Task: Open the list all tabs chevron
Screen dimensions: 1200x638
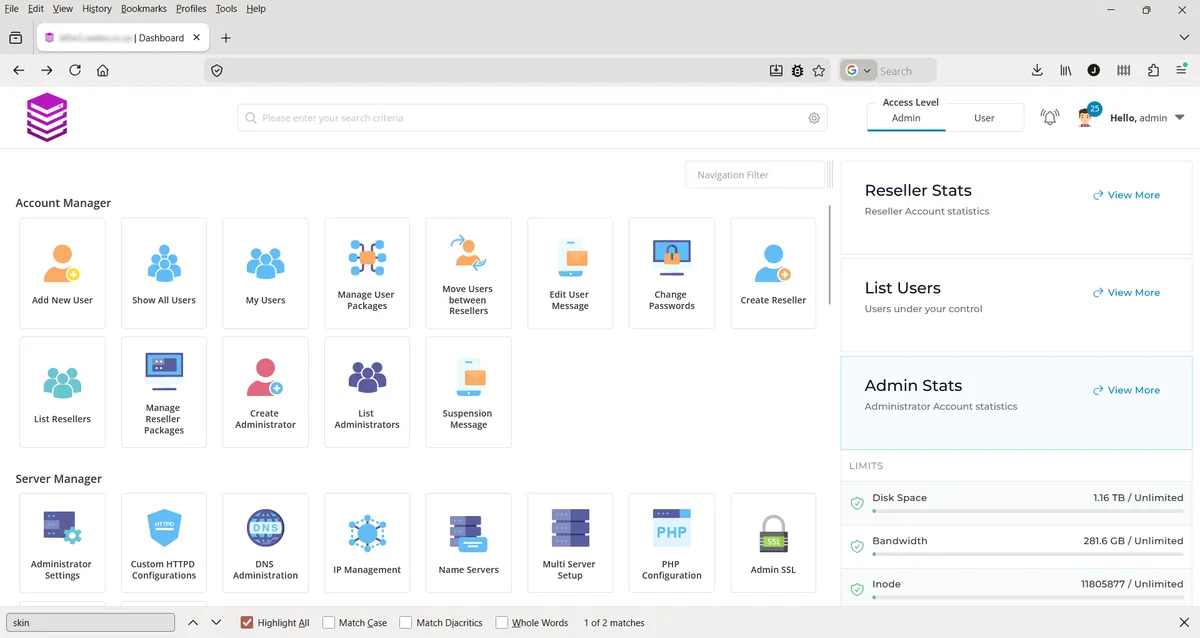Action: tap(1183, 38)
